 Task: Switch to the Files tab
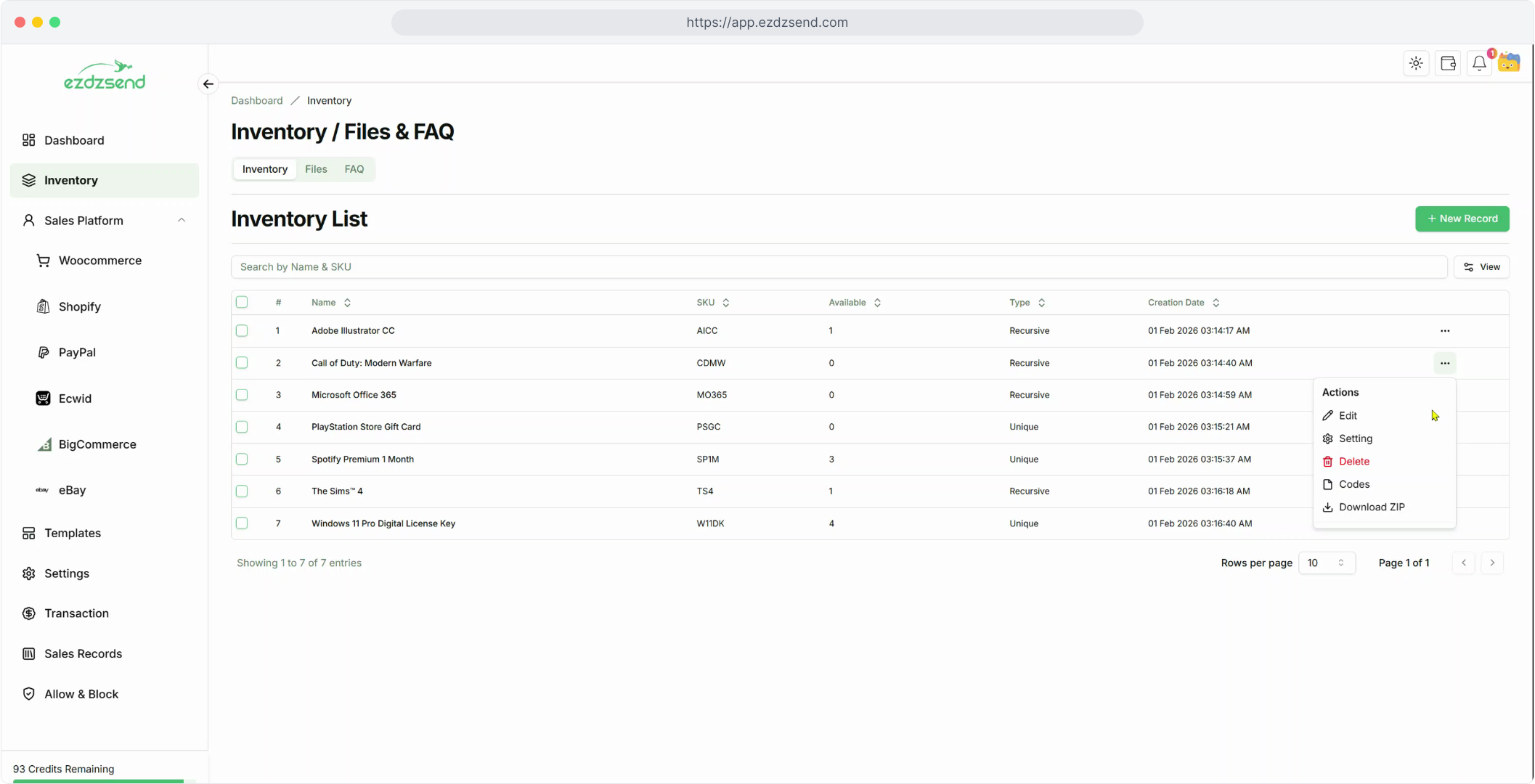click(x=316, y=169)
